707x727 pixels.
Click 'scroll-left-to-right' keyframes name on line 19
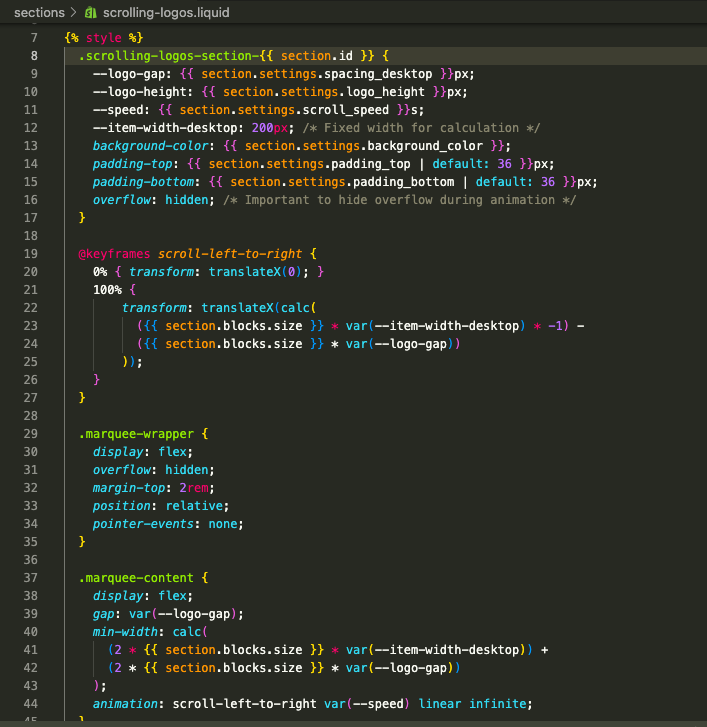coord(230,254)
